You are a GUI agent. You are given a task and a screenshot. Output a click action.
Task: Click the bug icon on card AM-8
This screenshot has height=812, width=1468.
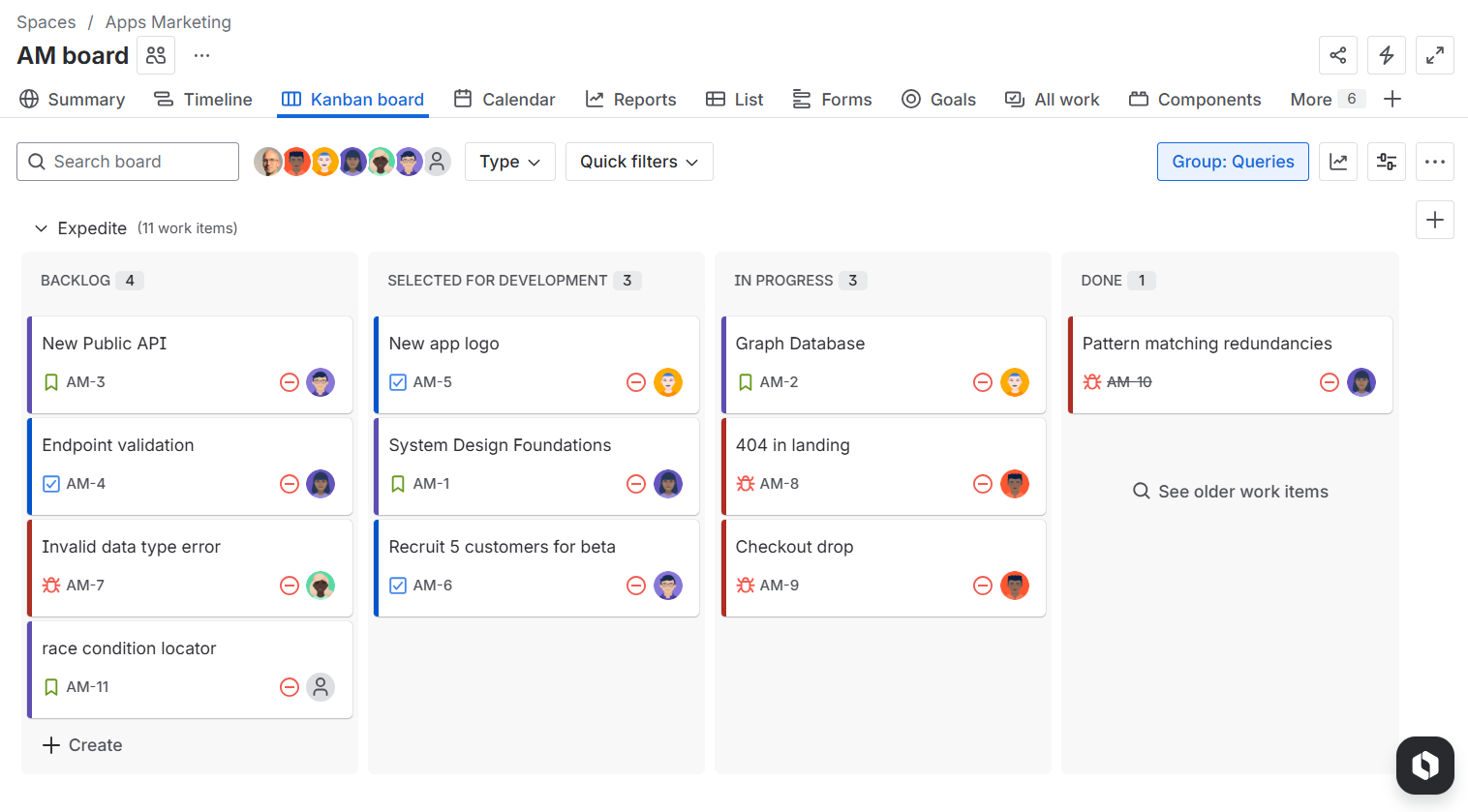[x=744, y=483]
